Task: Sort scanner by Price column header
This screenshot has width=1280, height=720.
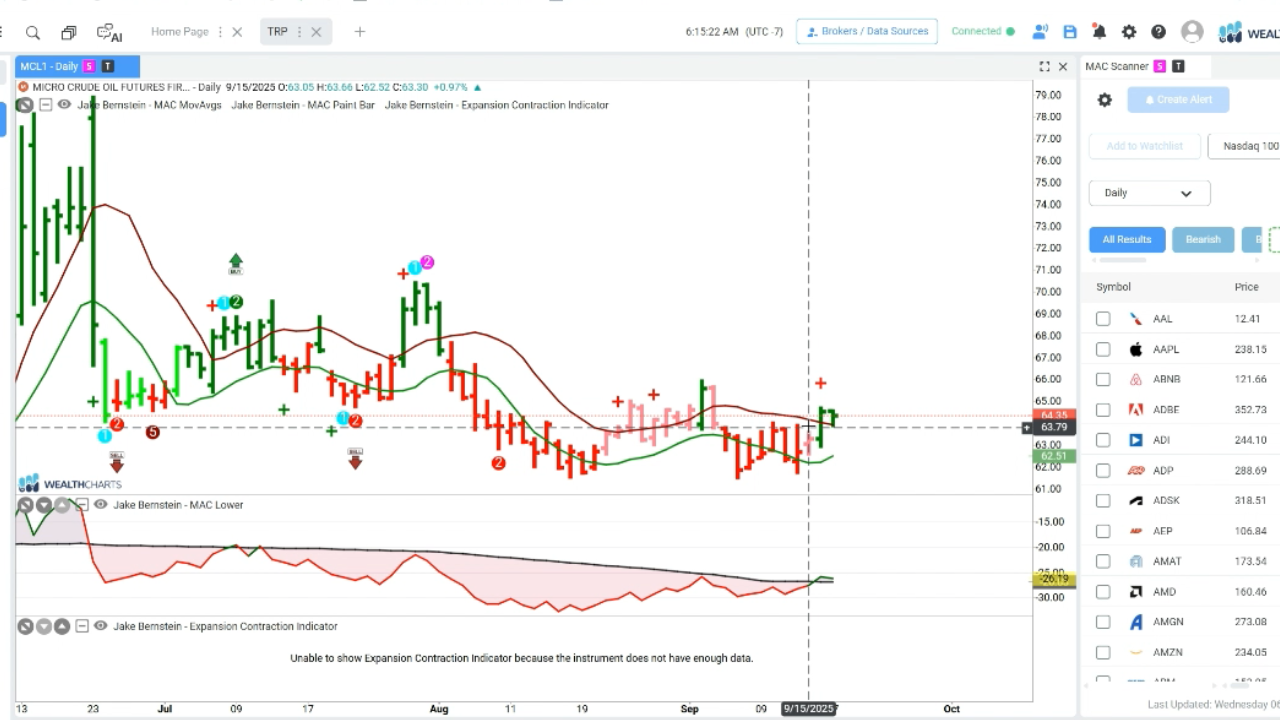Action: tap(1246, 287)
